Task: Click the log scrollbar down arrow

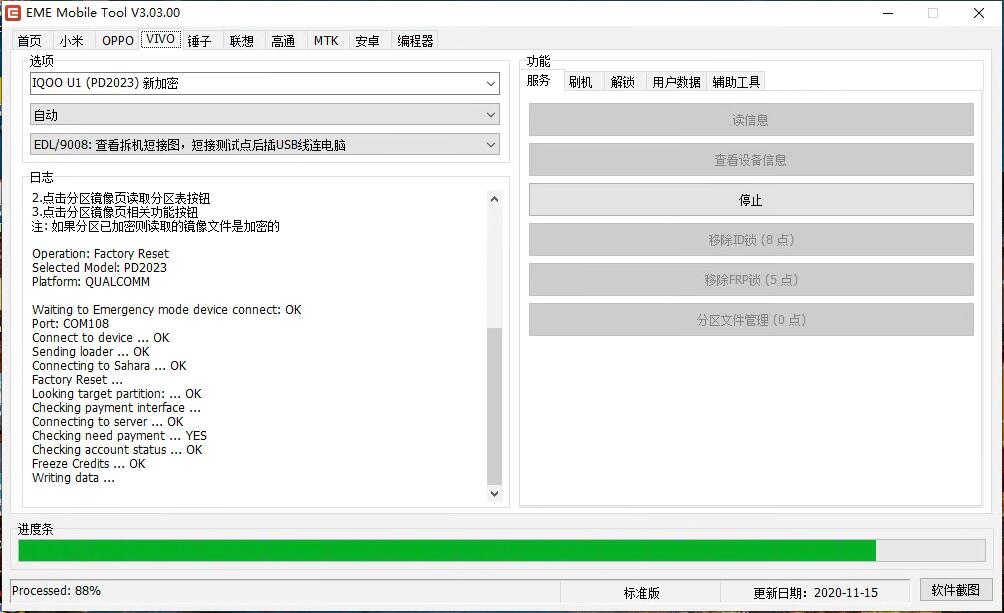Action: (494, 493)
